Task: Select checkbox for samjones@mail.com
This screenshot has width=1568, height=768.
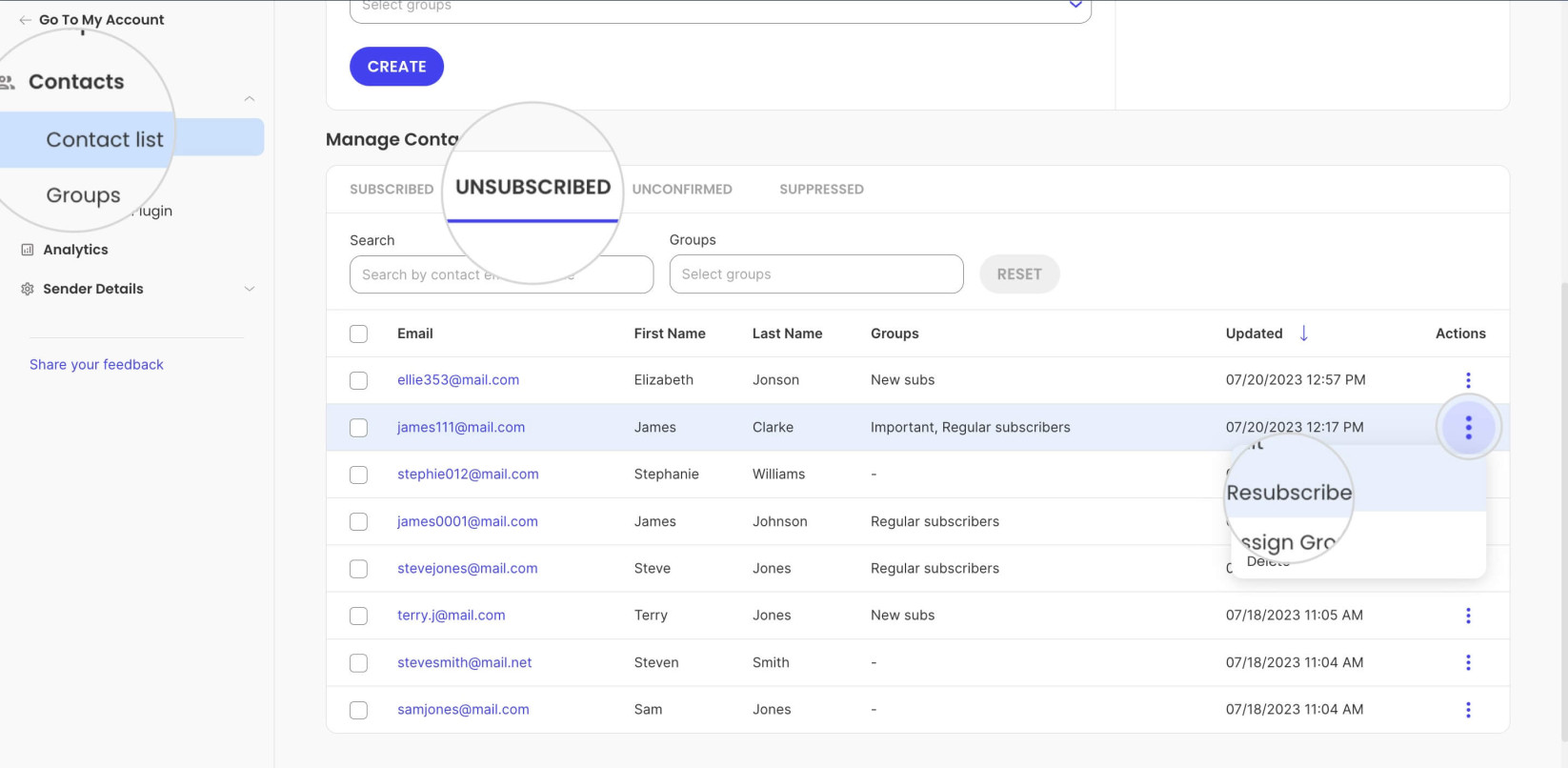Action: 358,710
